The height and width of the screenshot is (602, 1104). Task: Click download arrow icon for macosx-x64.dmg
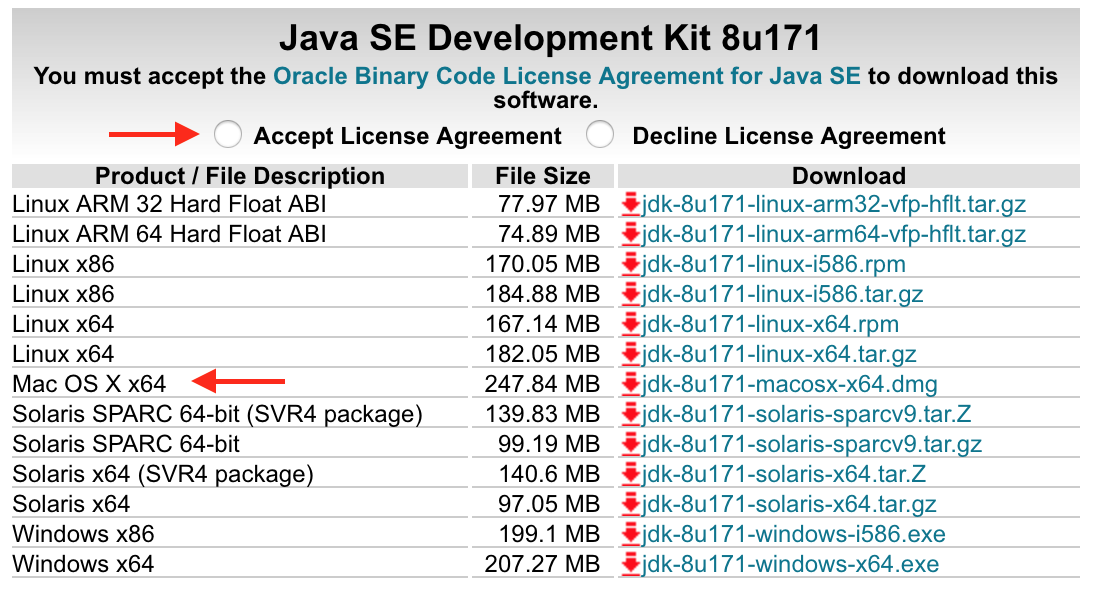pos(631,384)
